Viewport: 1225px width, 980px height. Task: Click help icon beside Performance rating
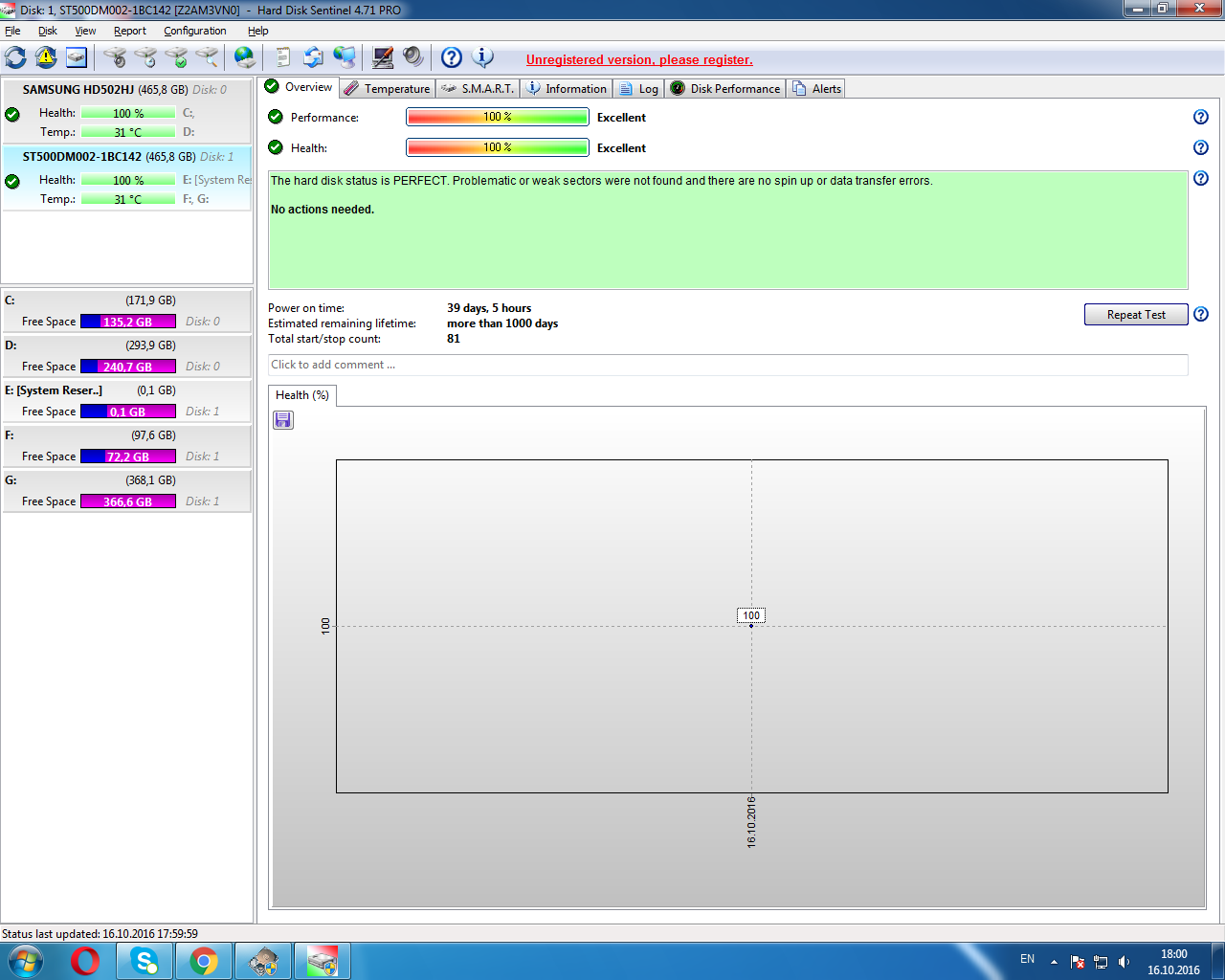coord(1201,117)
